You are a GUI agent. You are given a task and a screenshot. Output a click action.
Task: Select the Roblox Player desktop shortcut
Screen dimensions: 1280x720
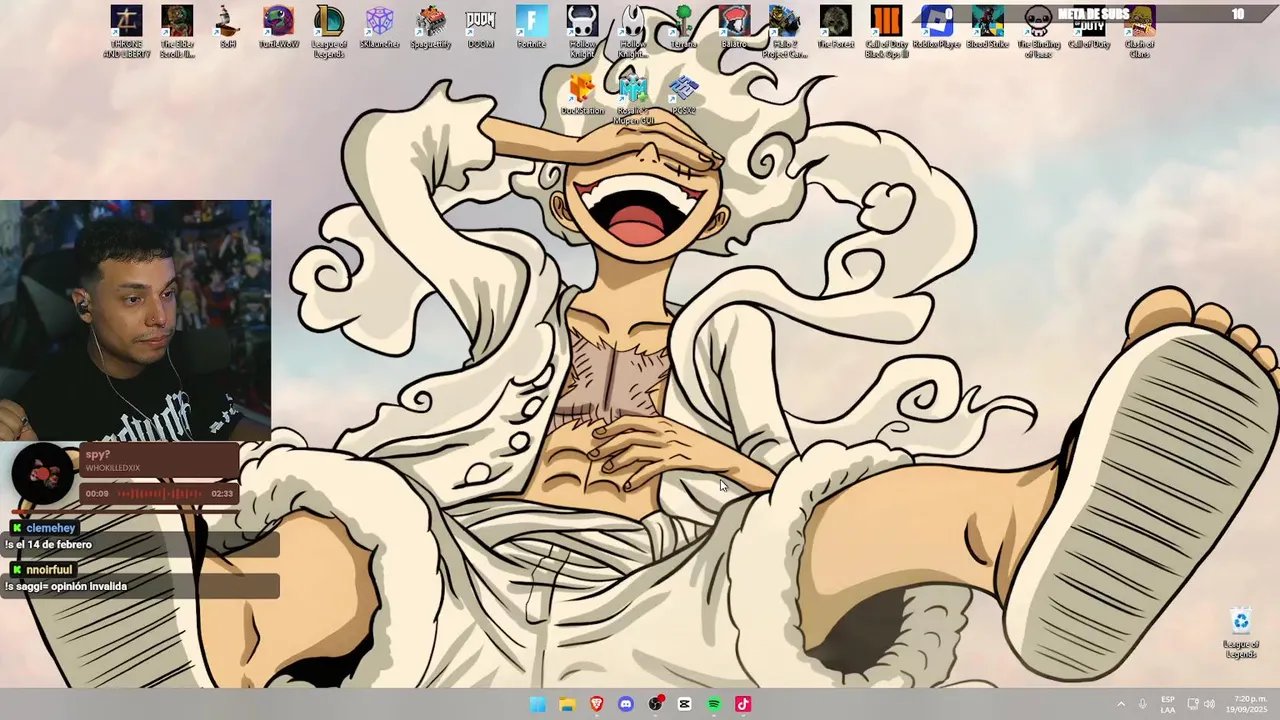click(x=937, y=27)
